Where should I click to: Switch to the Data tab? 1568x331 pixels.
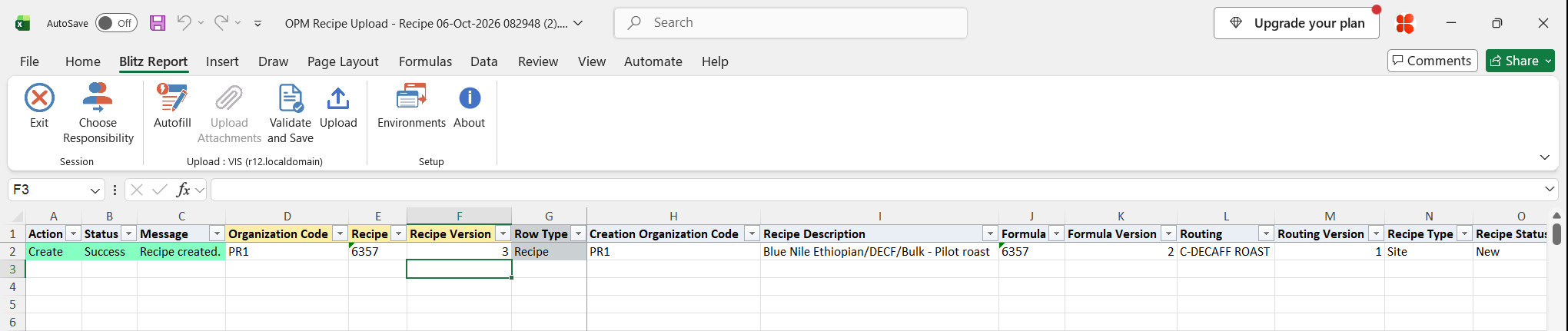click(x=484, y=61)
